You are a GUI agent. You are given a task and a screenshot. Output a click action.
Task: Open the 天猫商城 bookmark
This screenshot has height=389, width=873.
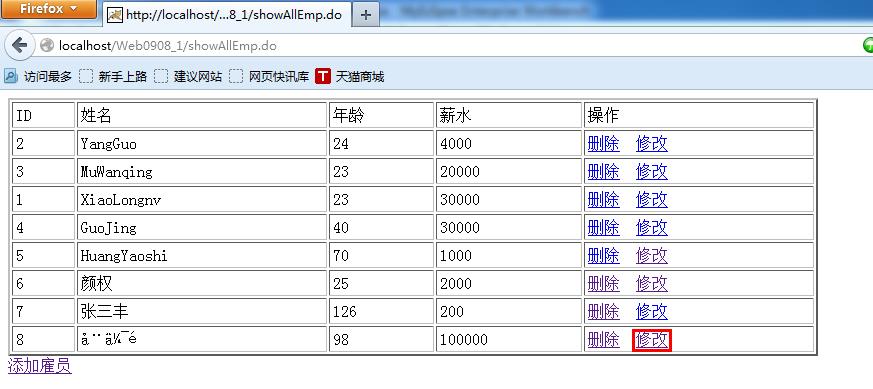(350, 76)
